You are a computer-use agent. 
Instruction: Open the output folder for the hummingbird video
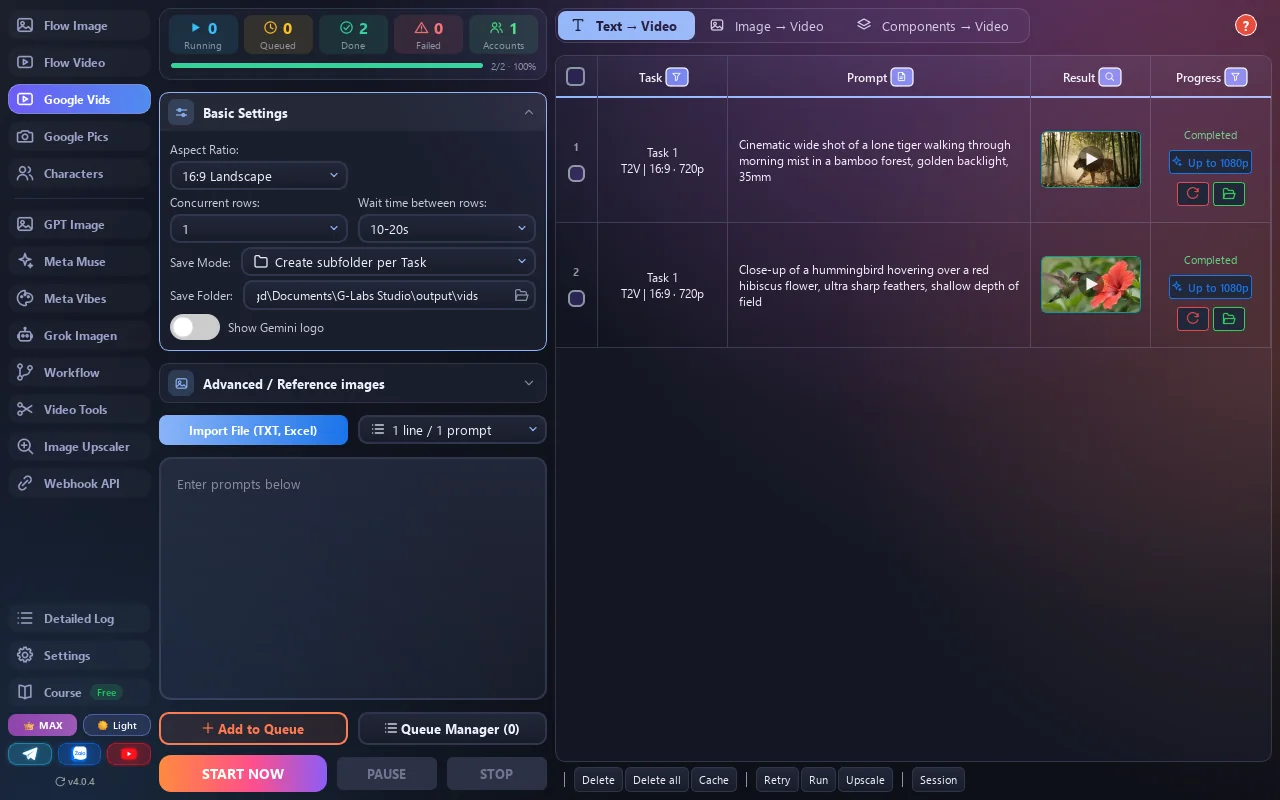click(1229, 319)
